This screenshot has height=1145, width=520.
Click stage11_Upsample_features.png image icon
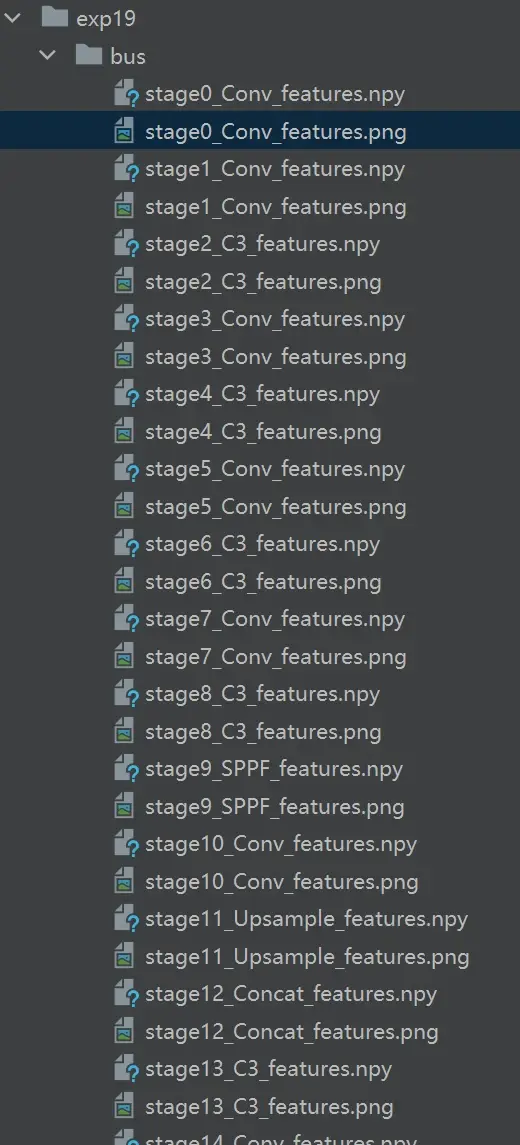[124, 957]
